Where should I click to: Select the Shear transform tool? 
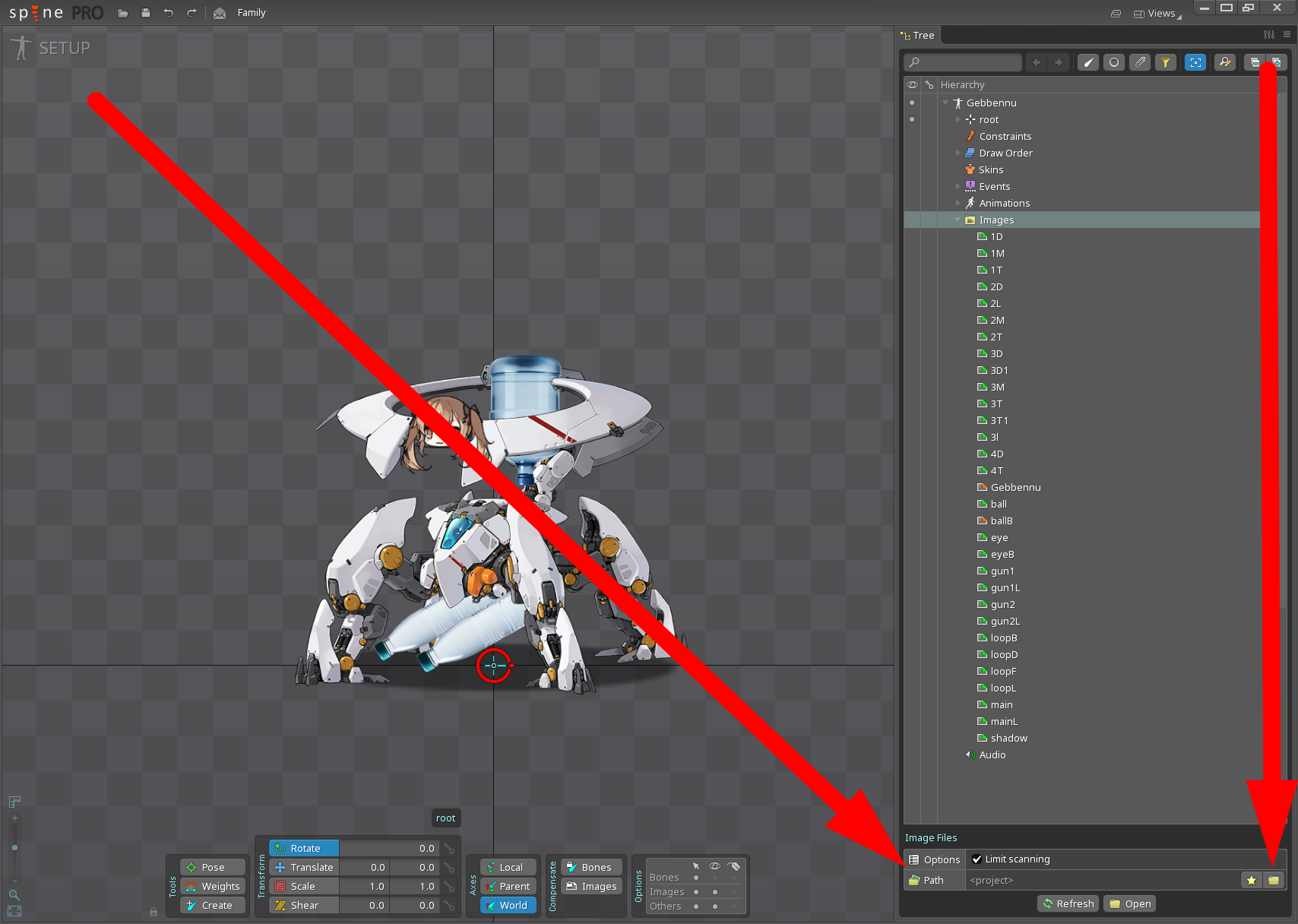point(304,905)
